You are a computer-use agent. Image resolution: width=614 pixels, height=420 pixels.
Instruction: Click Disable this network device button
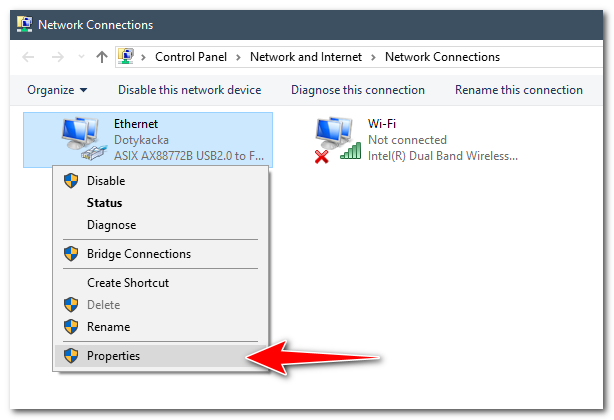point(189,90)
